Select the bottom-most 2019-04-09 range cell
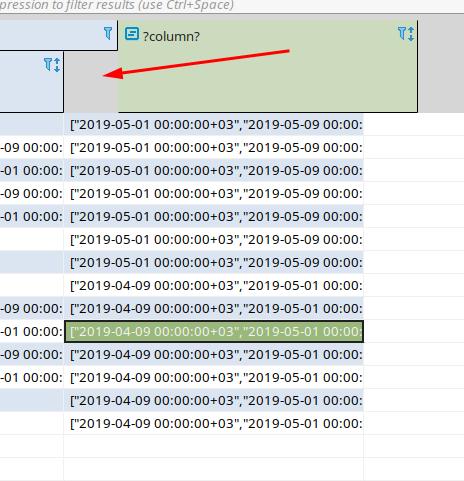The image size is (464, 481). click(x=214, y=423)
